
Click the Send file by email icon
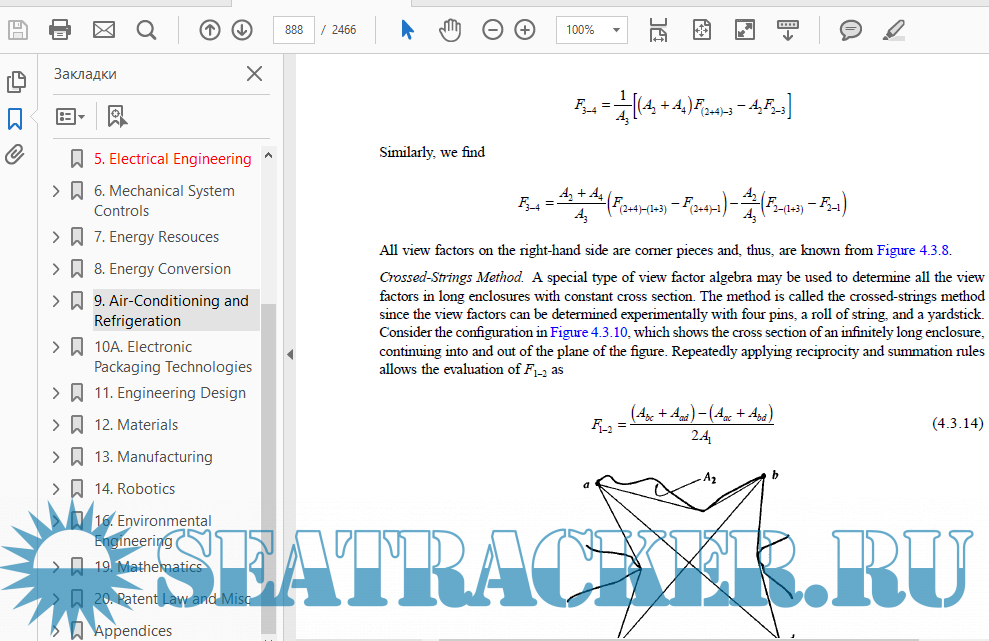103,30
